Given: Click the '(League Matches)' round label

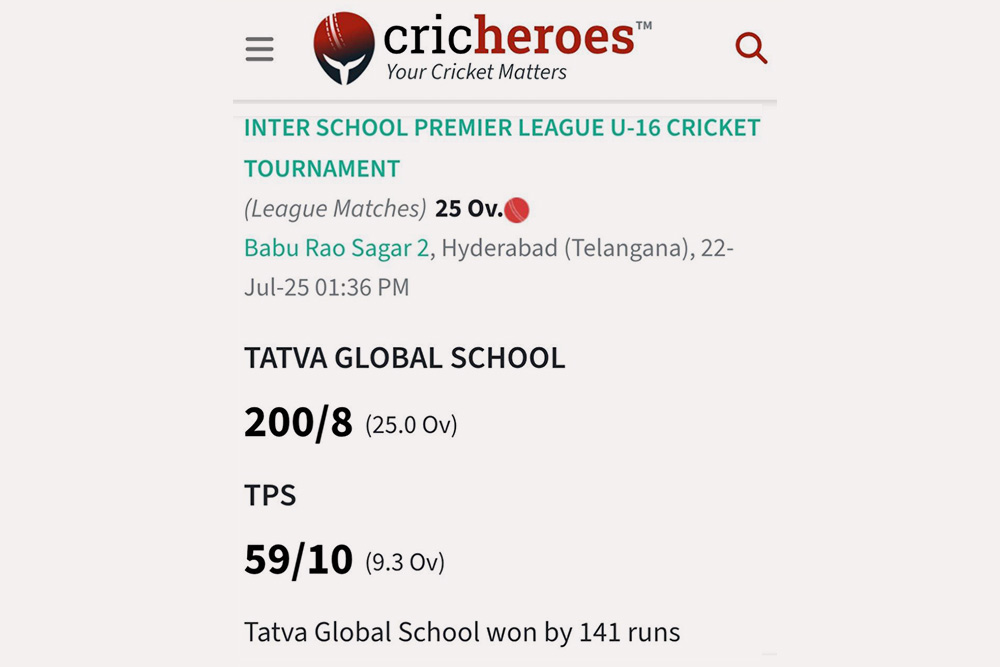Looking at the screenshot, I should [335, 209].
